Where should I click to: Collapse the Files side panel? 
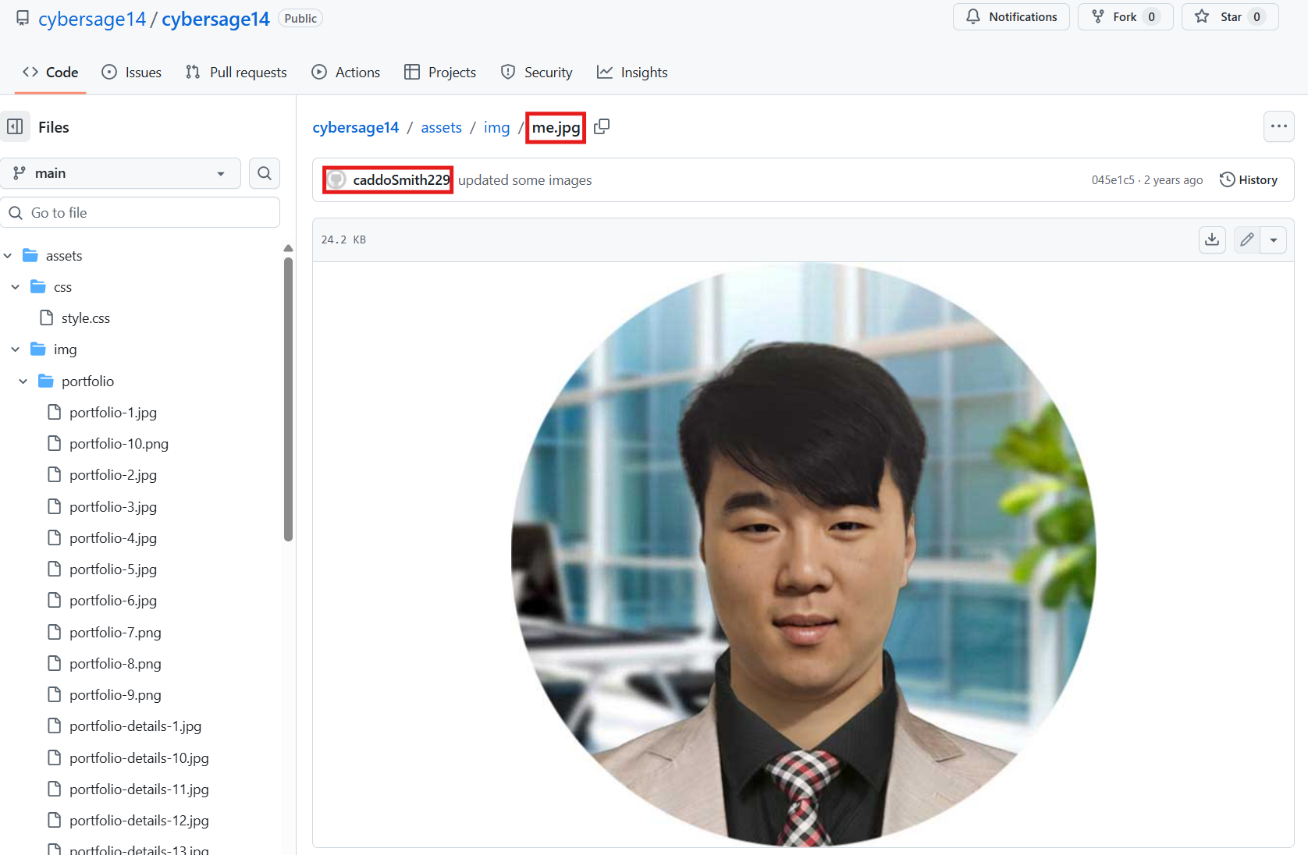click(15, 126)
